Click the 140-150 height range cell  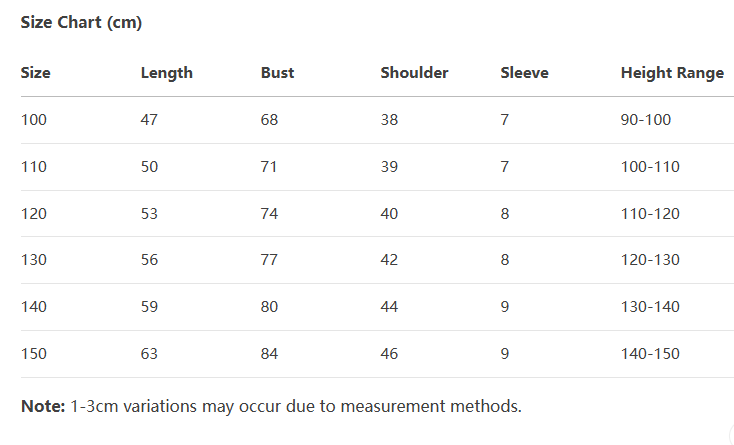click(x=650, y=353)
